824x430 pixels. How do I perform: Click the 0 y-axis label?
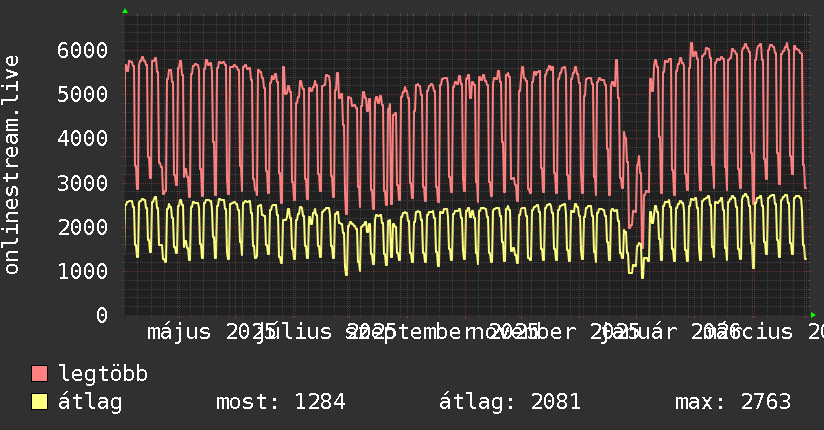102,315
